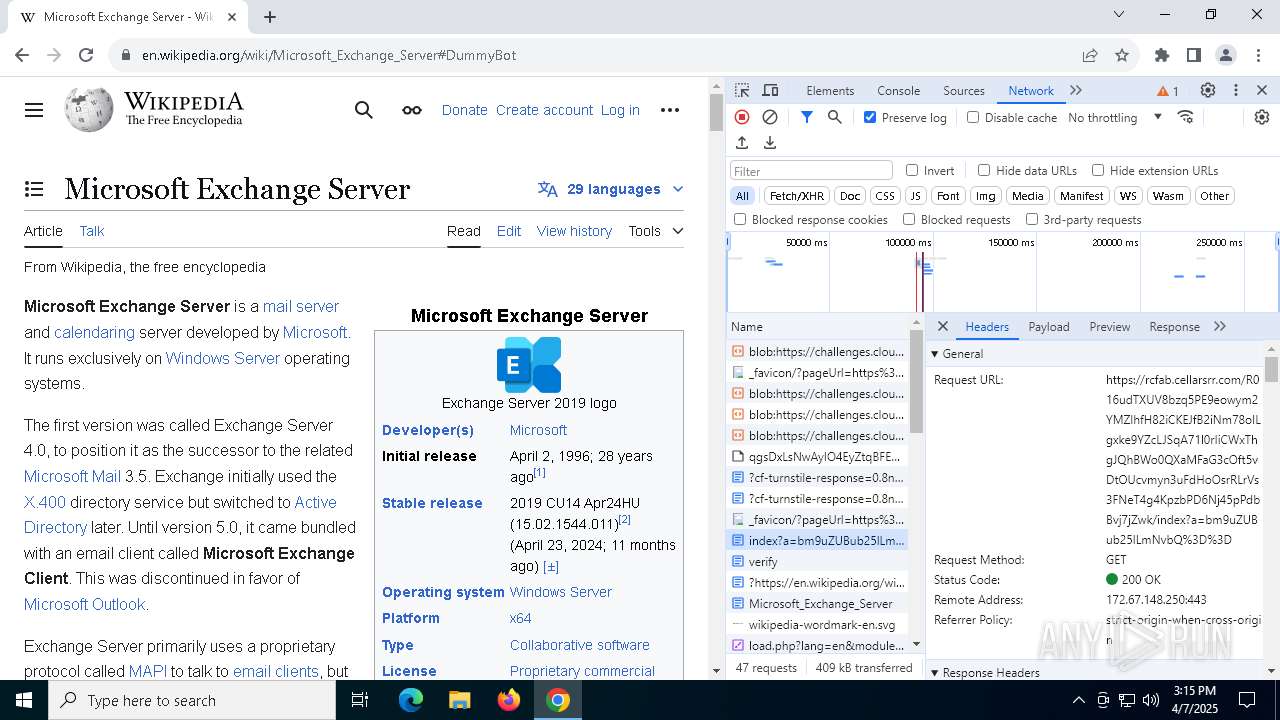
Task: Open Wikipedia search magnifier
Action: pos(364,110)
